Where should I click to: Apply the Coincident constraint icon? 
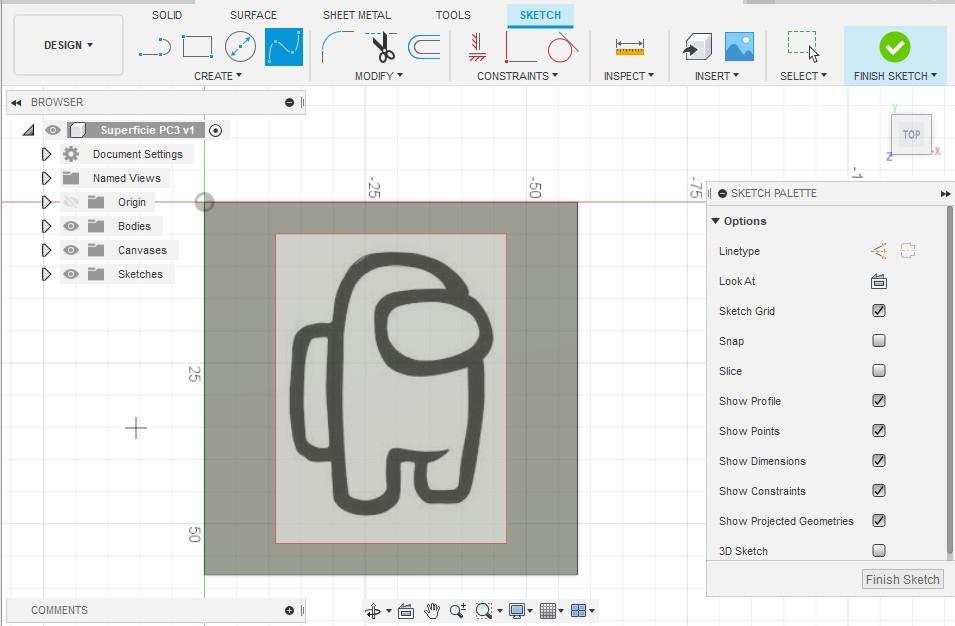(520, 47)
